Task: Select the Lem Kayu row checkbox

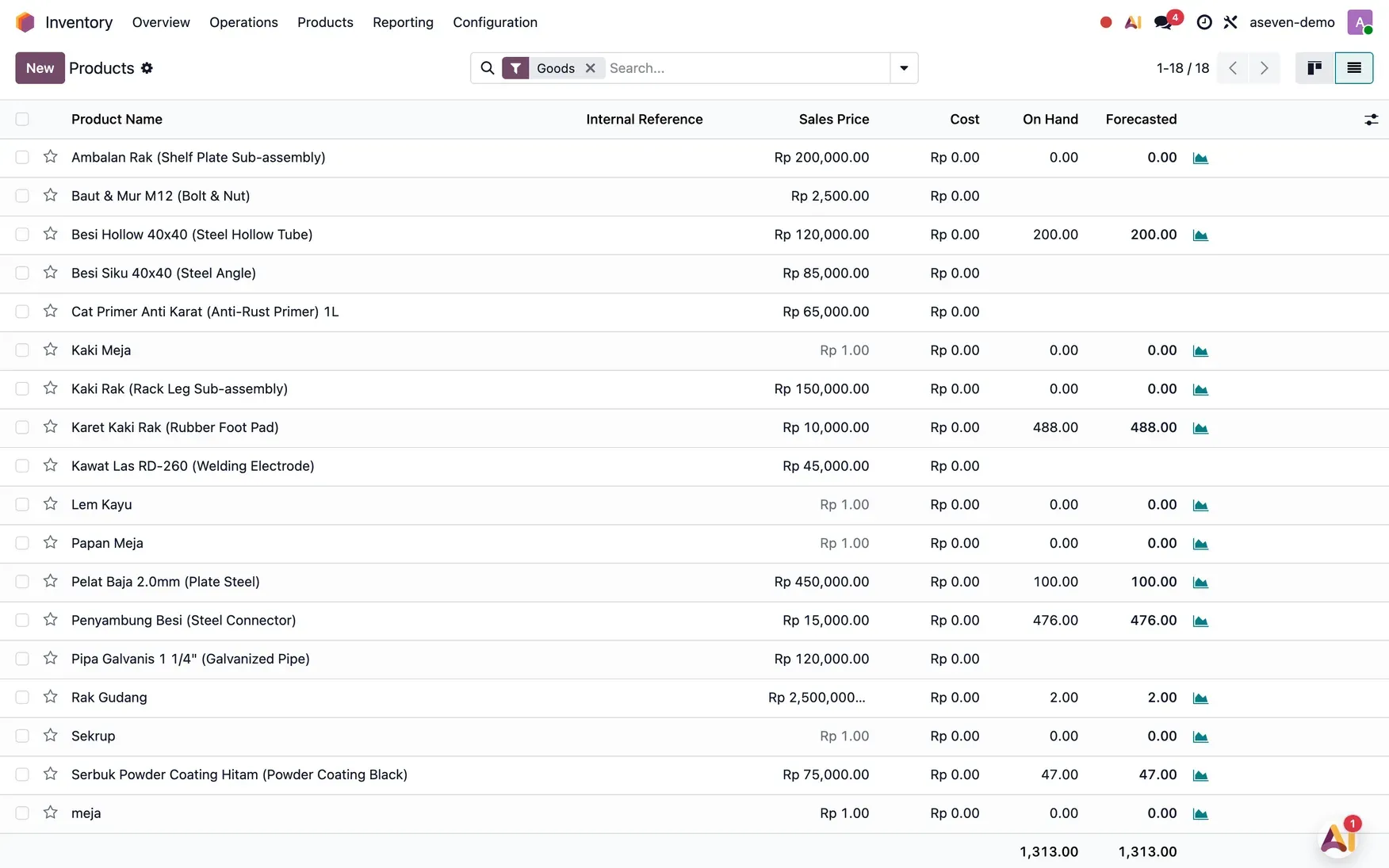Action: [x=22, y=504]
